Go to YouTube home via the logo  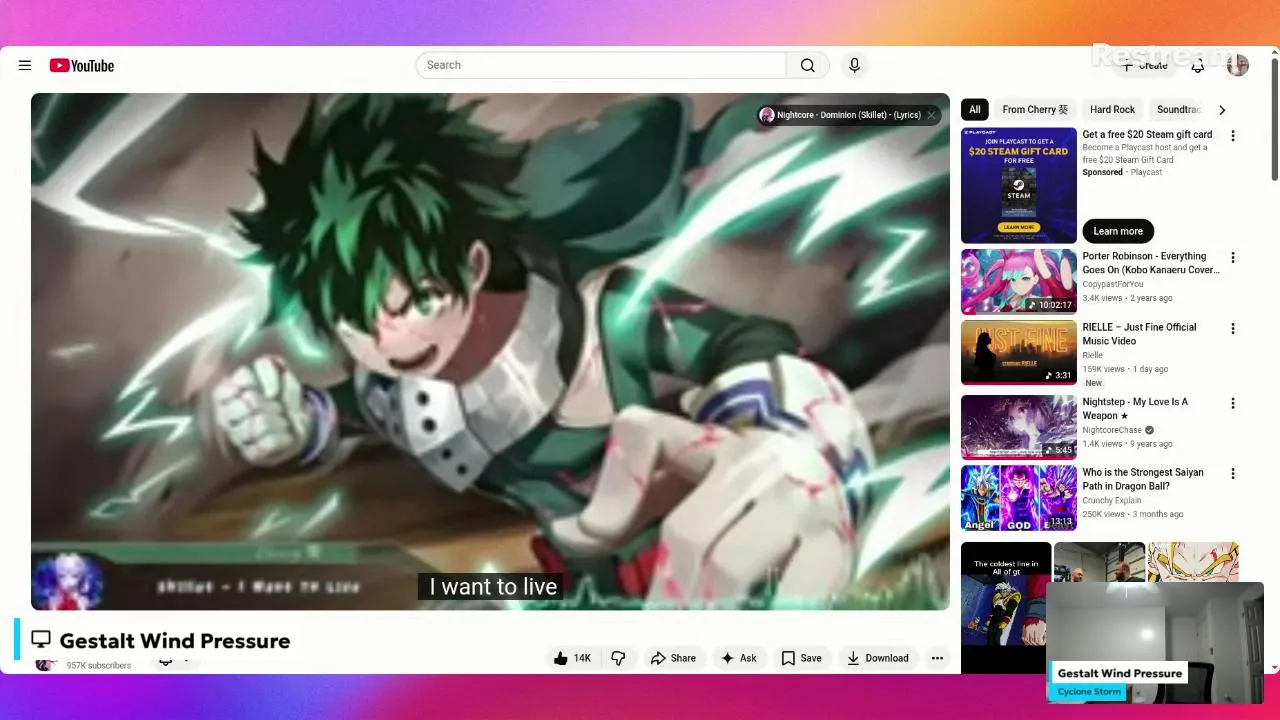82,65
